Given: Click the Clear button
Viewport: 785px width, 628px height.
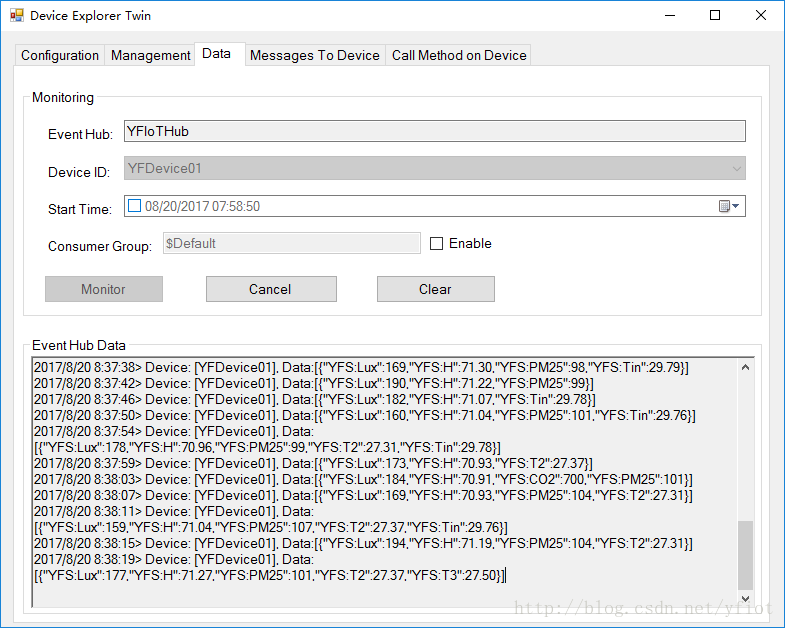Looking at the screenshot, I should [436, 289].
